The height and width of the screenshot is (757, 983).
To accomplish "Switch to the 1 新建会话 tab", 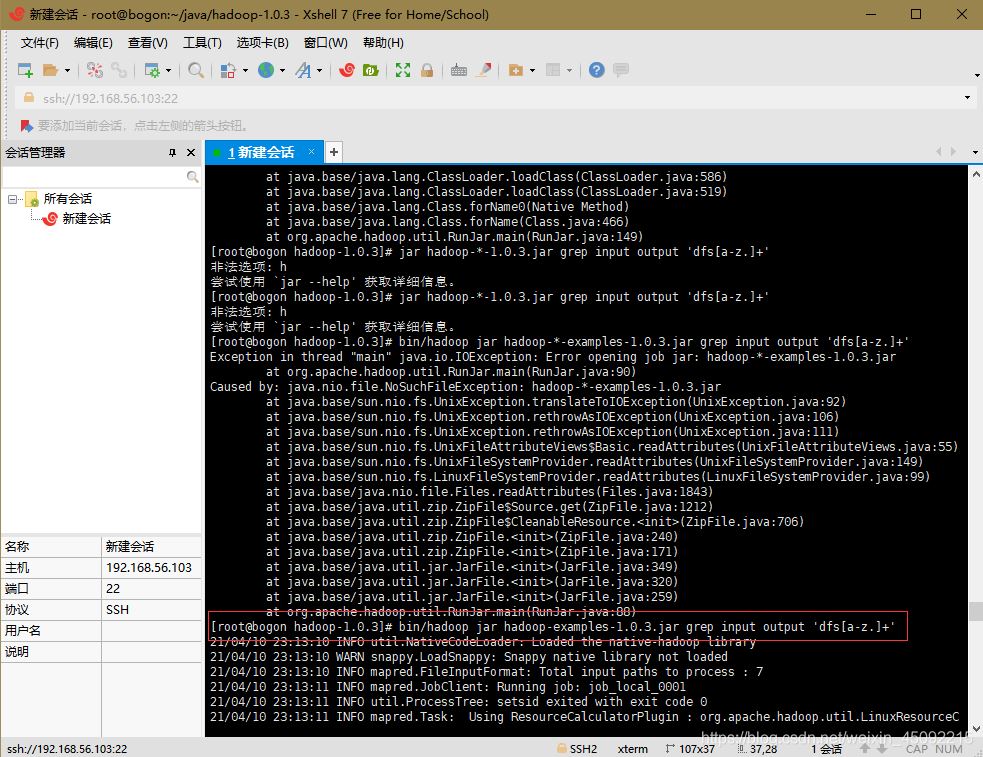I will [x=260, y=152].
